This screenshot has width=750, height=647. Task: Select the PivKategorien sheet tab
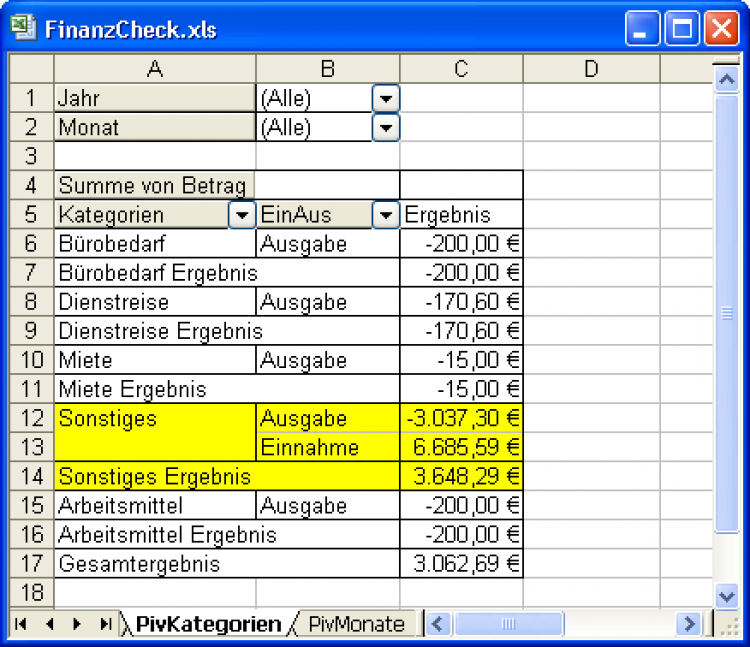pos(208,624)
